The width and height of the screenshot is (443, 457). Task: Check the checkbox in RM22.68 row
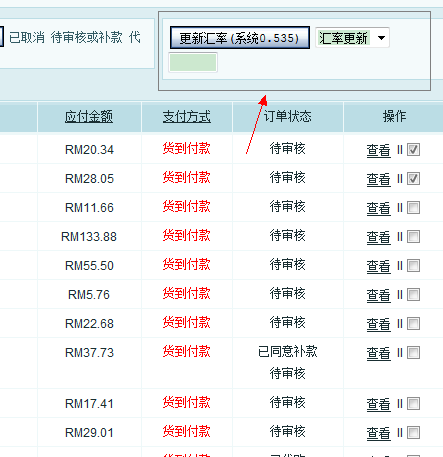click(x=413, y=324)
